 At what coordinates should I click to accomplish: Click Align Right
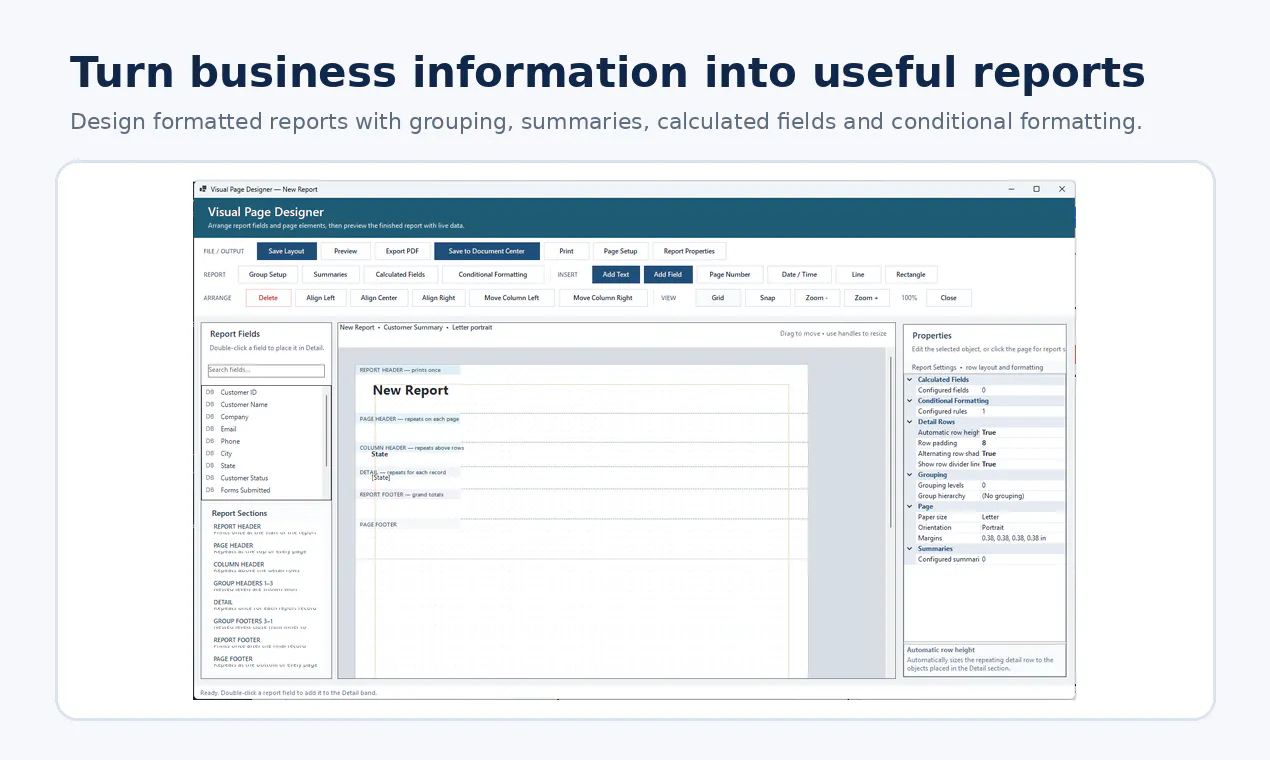coord(438,298)
